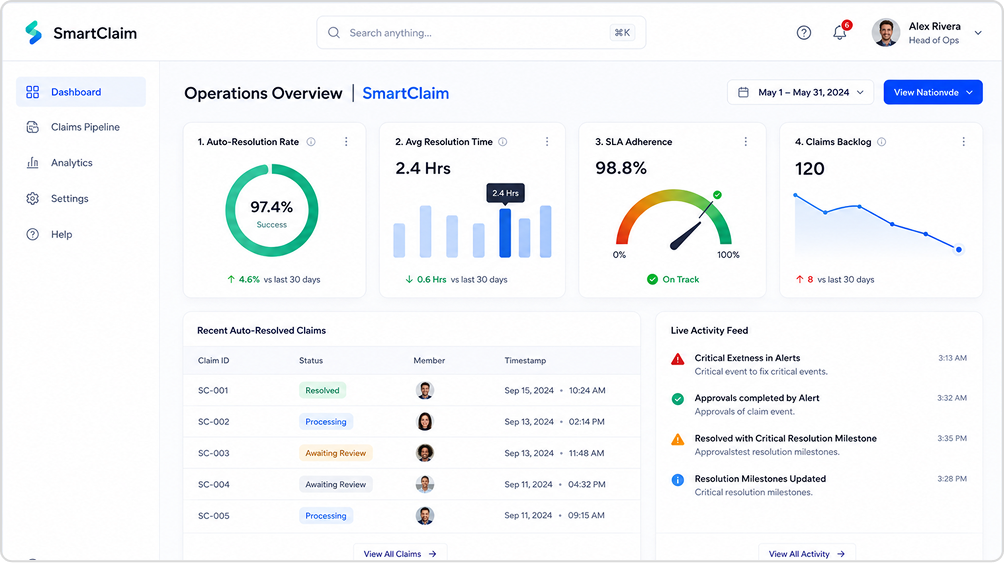Open the notifications bell
Viewport: 1004px width, 563px height.
(x=839, y=33)
